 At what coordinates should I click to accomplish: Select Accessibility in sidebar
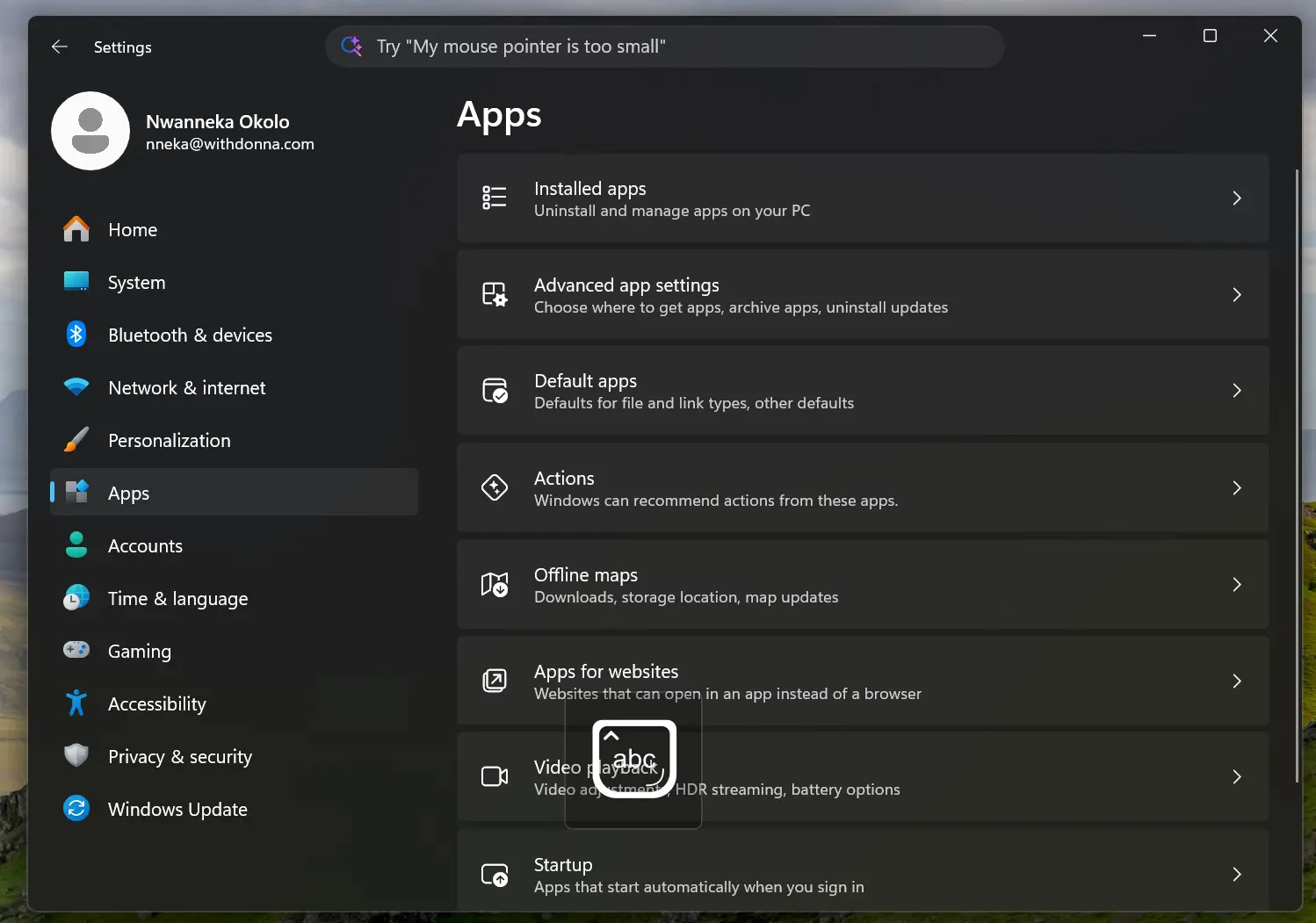pos(234,703)
